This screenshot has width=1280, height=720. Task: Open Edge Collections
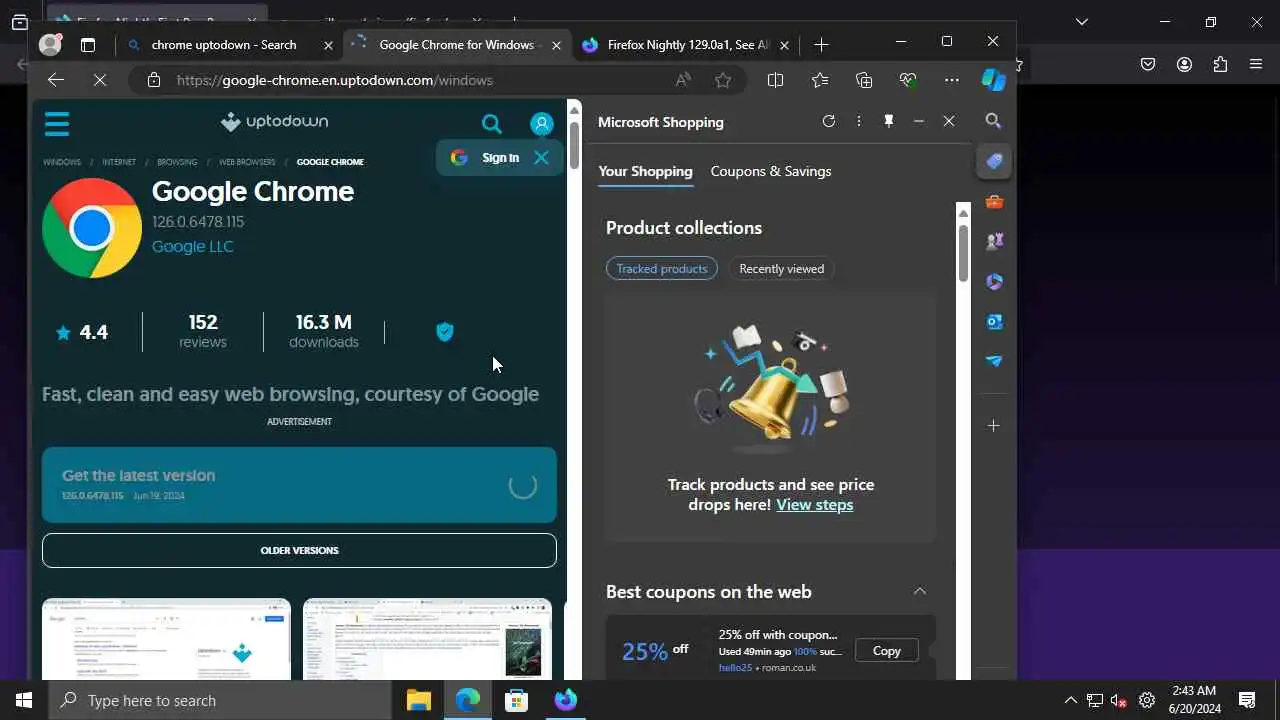click(x=864, y=80)
